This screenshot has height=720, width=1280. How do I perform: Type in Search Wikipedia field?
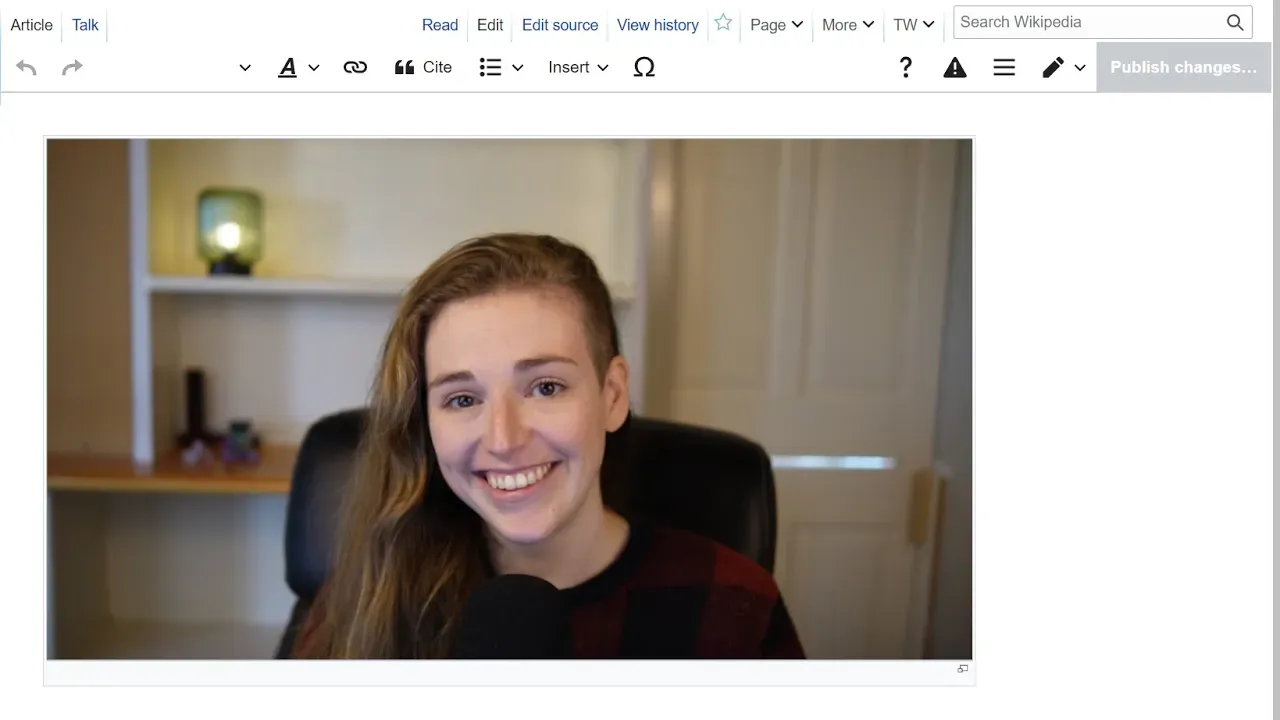click(x=1088, y=22)
